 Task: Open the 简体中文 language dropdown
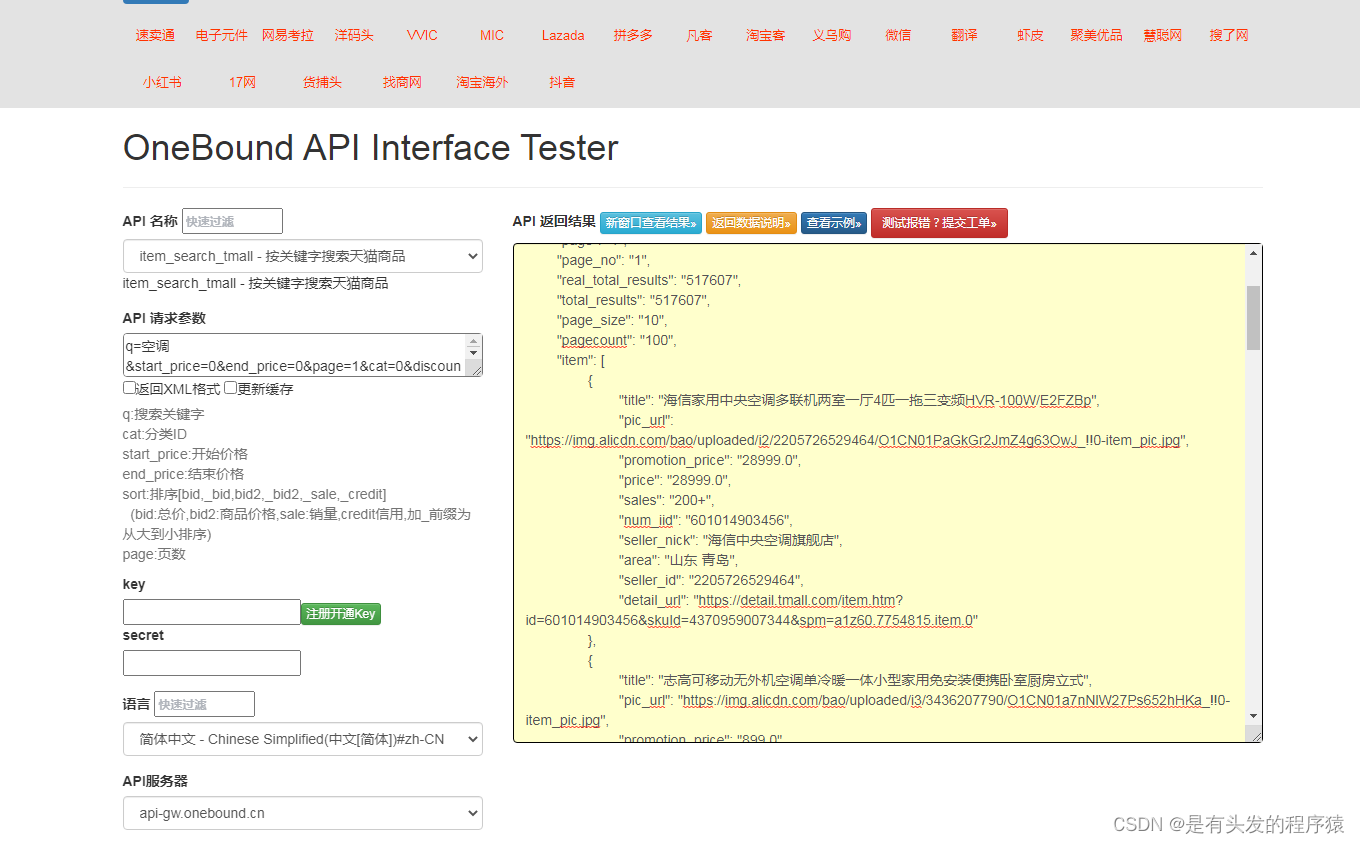coord(303,739)
